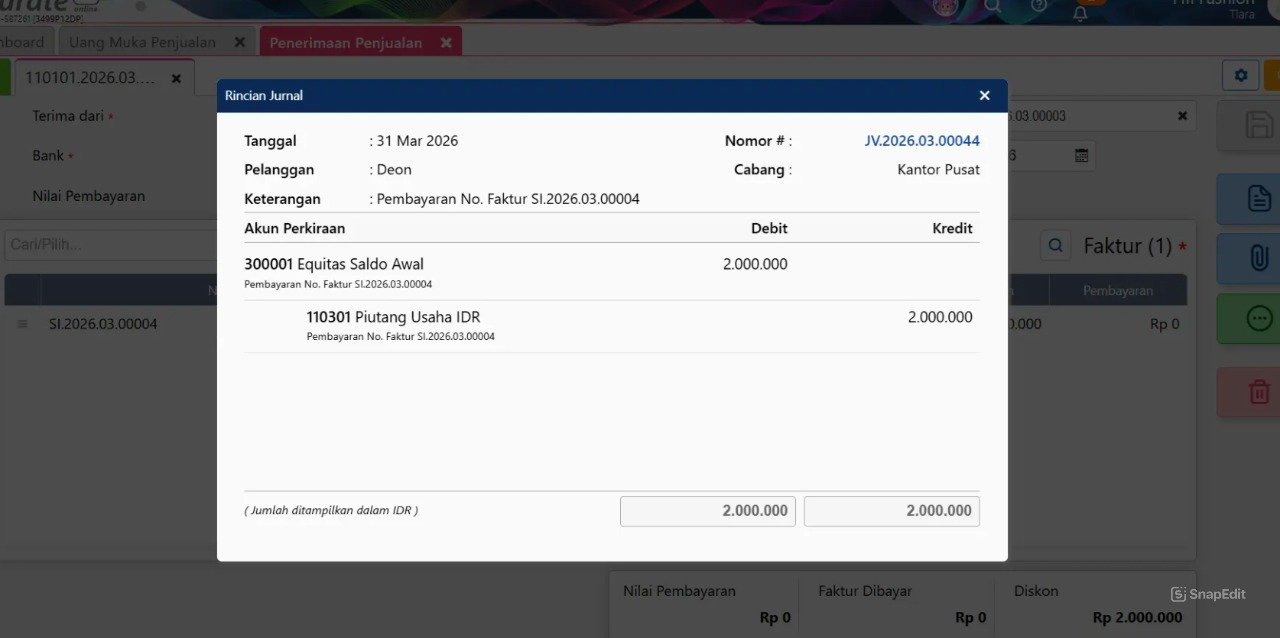Close the Penerimaan Penjualan tab

click(446, 43)
